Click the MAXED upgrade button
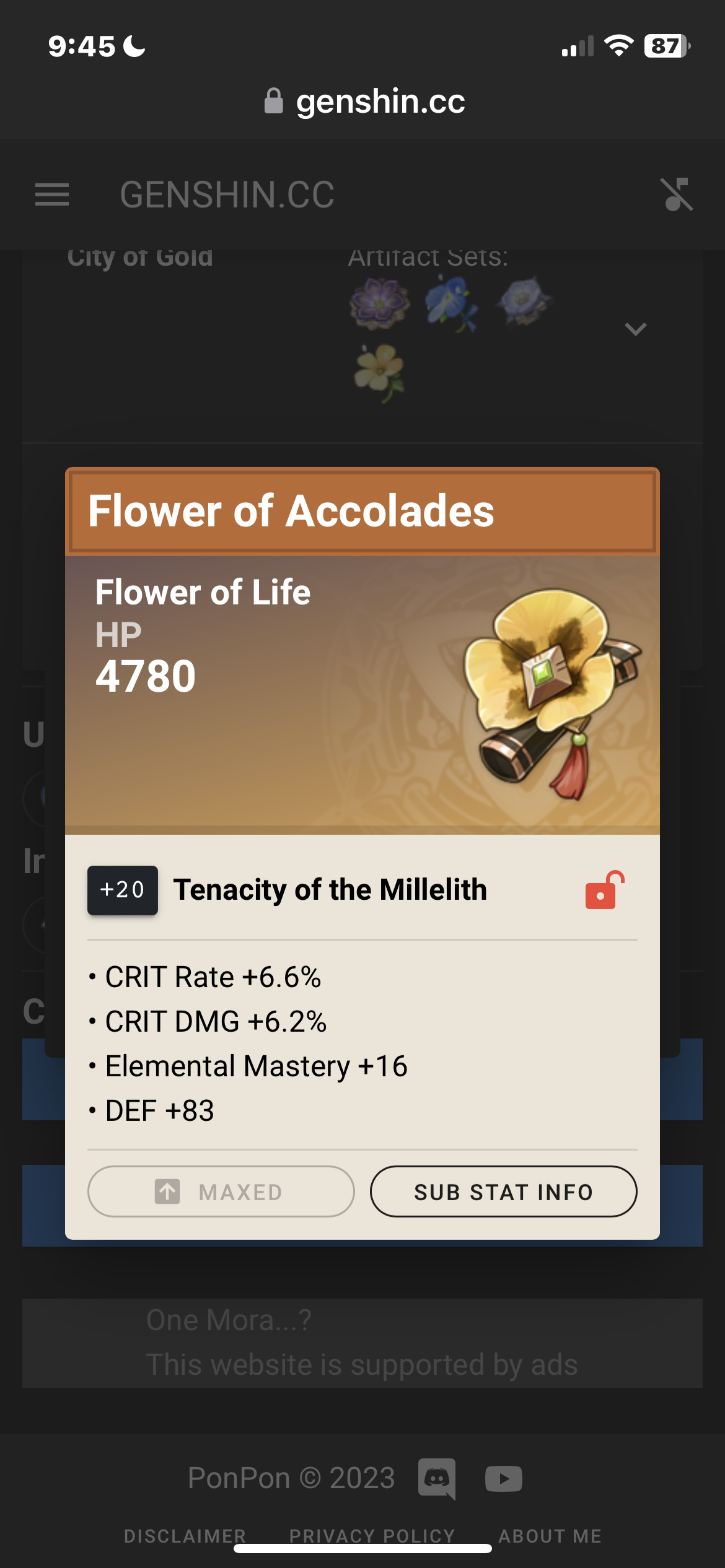 221,1191
